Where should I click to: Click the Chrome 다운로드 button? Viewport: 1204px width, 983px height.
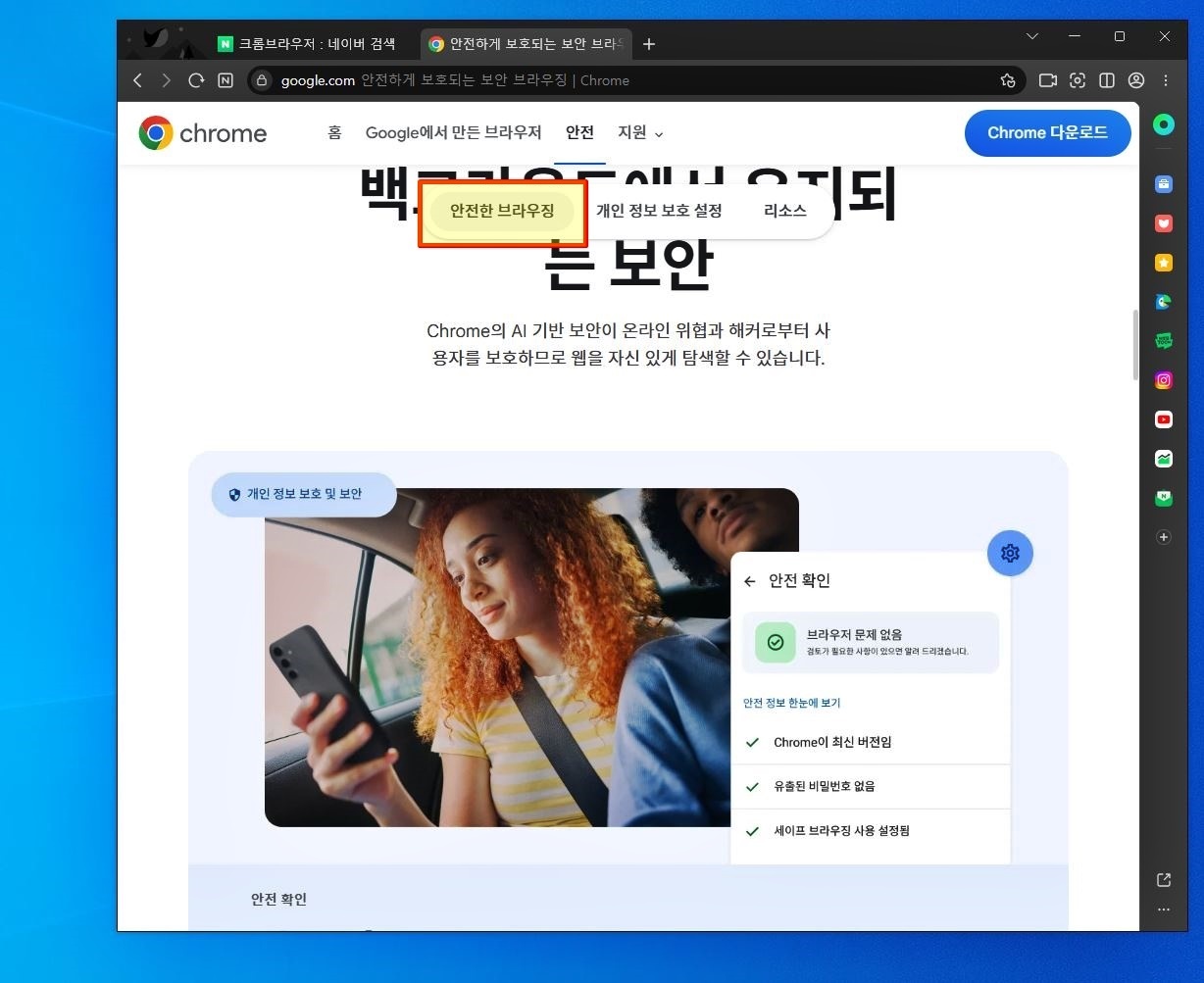pos(1047,133)
